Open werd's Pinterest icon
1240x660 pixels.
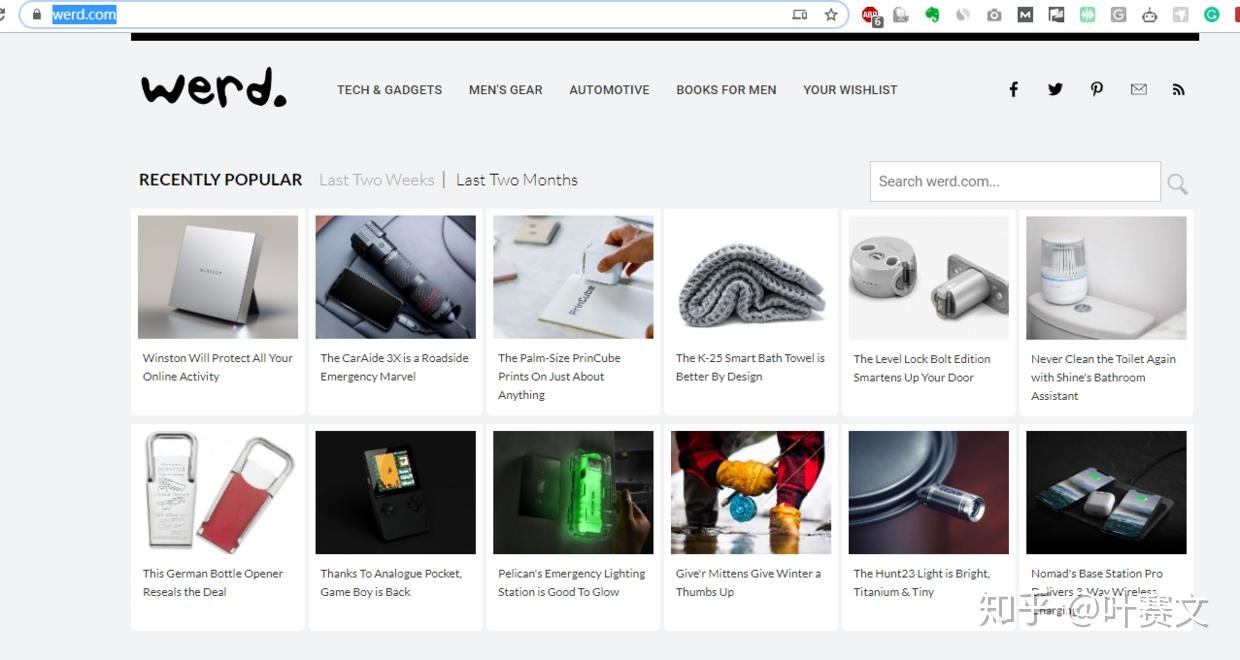tap(1097, 89)
